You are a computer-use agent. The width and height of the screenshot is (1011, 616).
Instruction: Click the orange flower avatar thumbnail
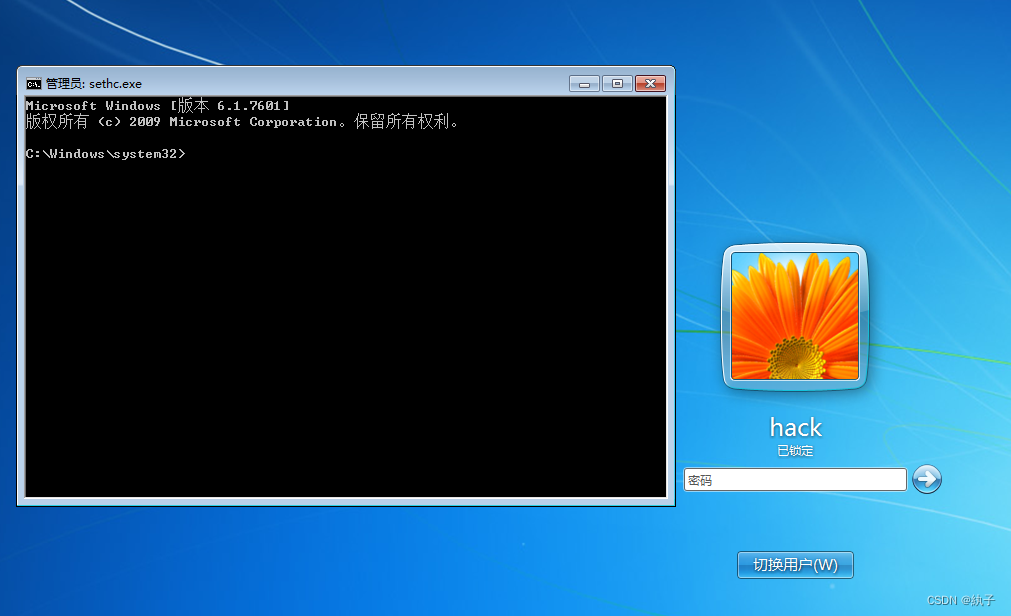(794, 317)
